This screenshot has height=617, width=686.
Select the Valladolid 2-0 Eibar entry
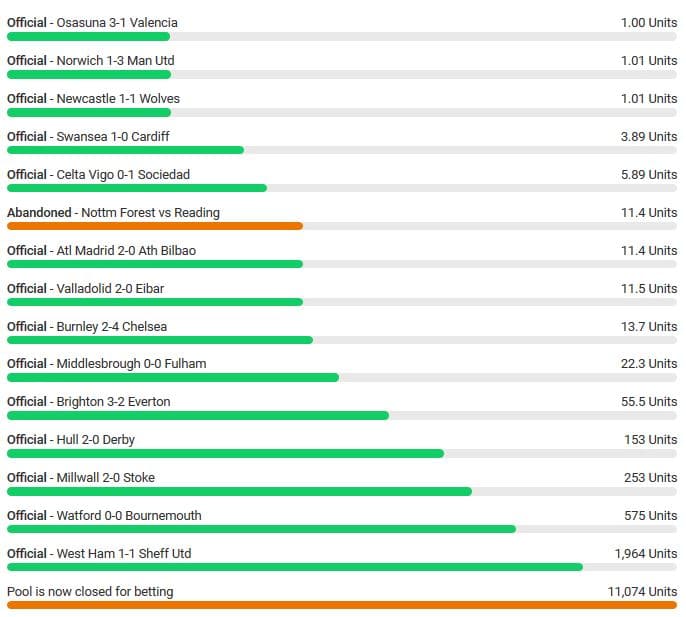point(86,288)
